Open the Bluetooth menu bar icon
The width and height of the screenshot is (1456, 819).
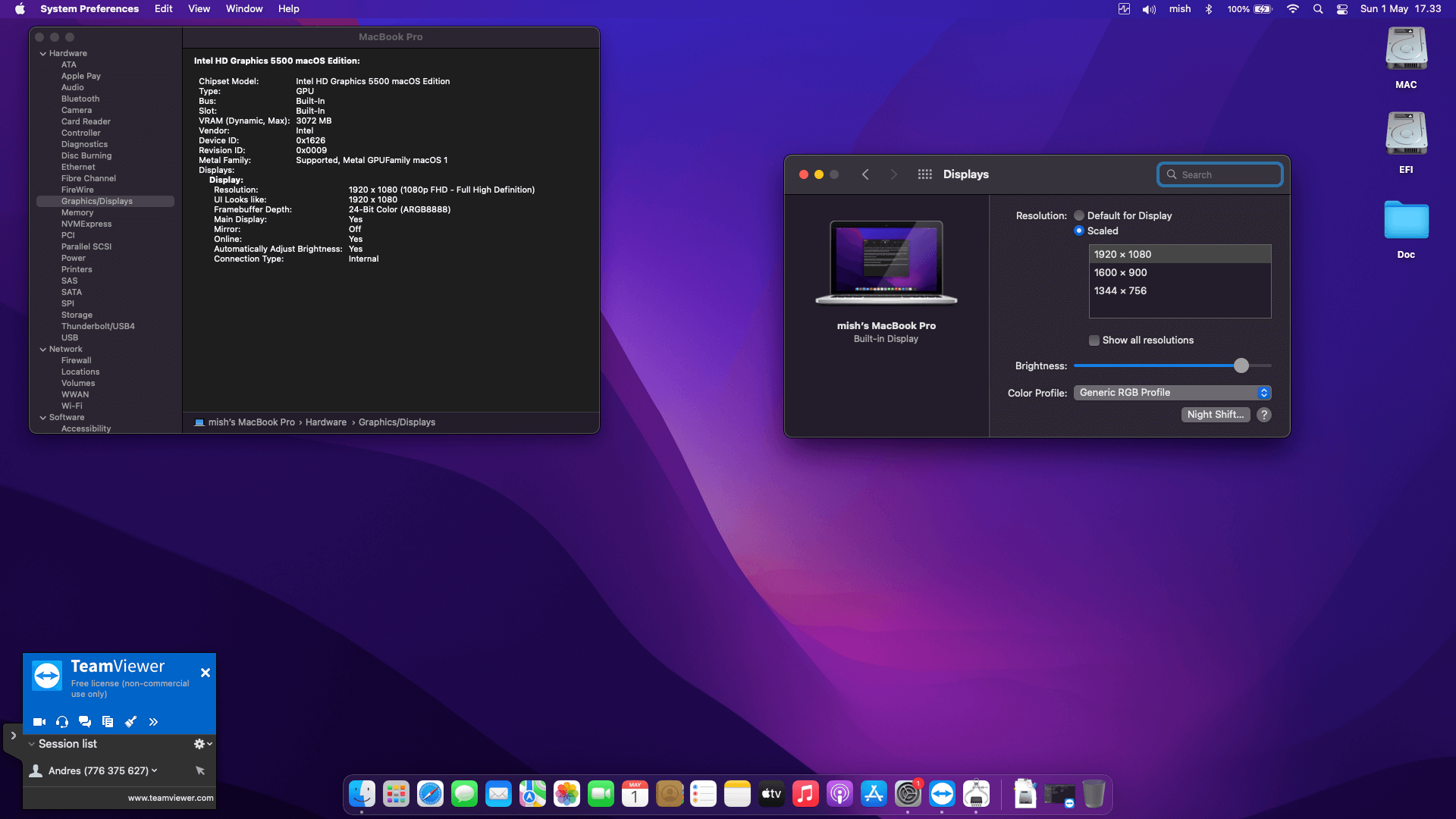click(x=1209, y=9)
